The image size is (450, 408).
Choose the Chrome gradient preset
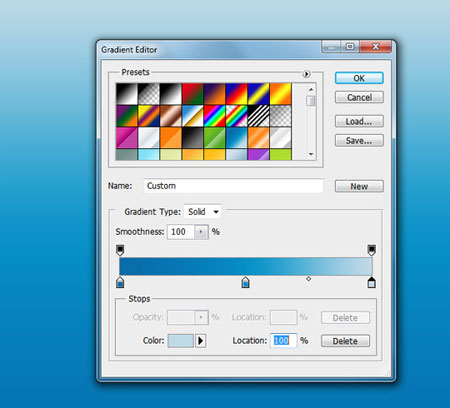pyautogui.click(x=193, y=116)
